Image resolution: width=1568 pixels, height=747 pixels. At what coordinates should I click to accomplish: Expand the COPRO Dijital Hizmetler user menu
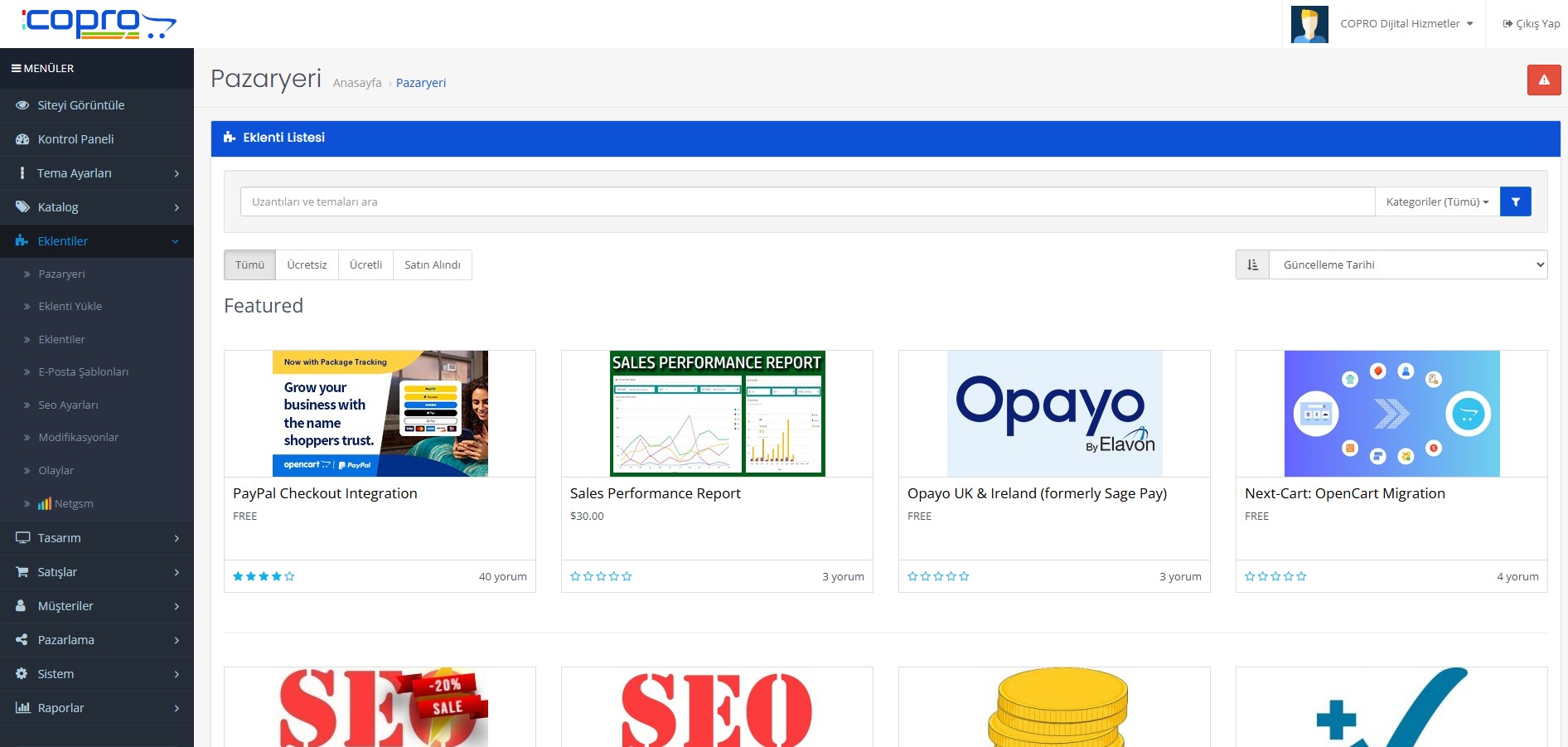point(1406,24)
